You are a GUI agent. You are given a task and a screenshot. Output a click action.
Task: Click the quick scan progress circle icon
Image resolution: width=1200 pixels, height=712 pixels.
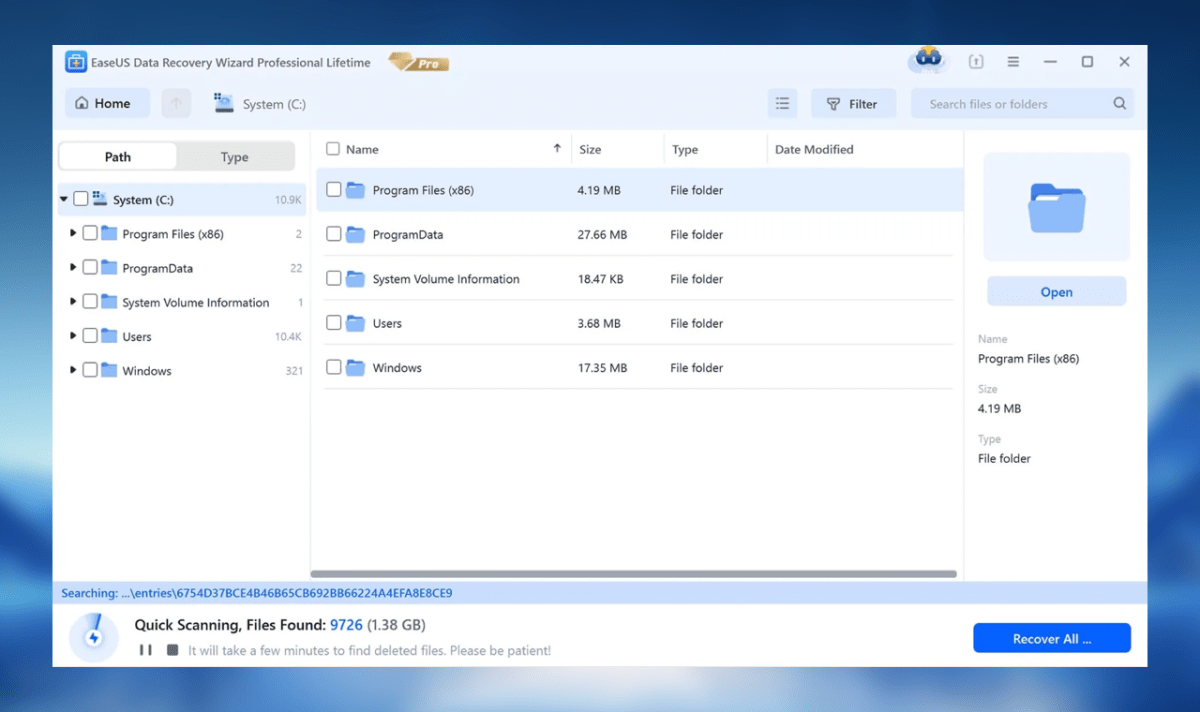(93, 637)
